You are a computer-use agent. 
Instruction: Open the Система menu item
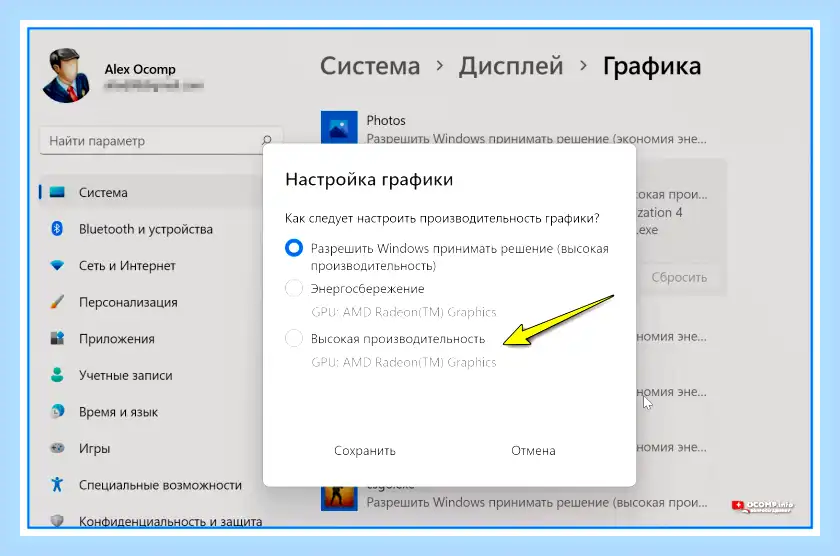[x=151, y=192]
